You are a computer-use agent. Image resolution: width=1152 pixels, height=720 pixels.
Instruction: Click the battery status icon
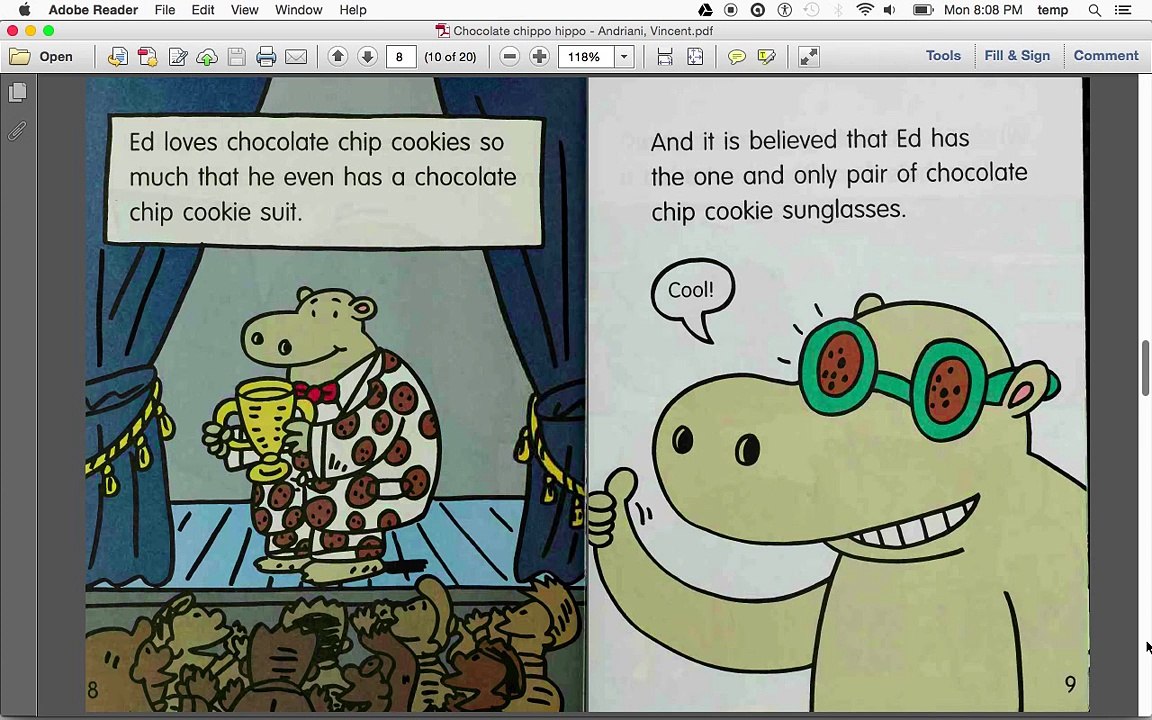(x=923, y=10)
